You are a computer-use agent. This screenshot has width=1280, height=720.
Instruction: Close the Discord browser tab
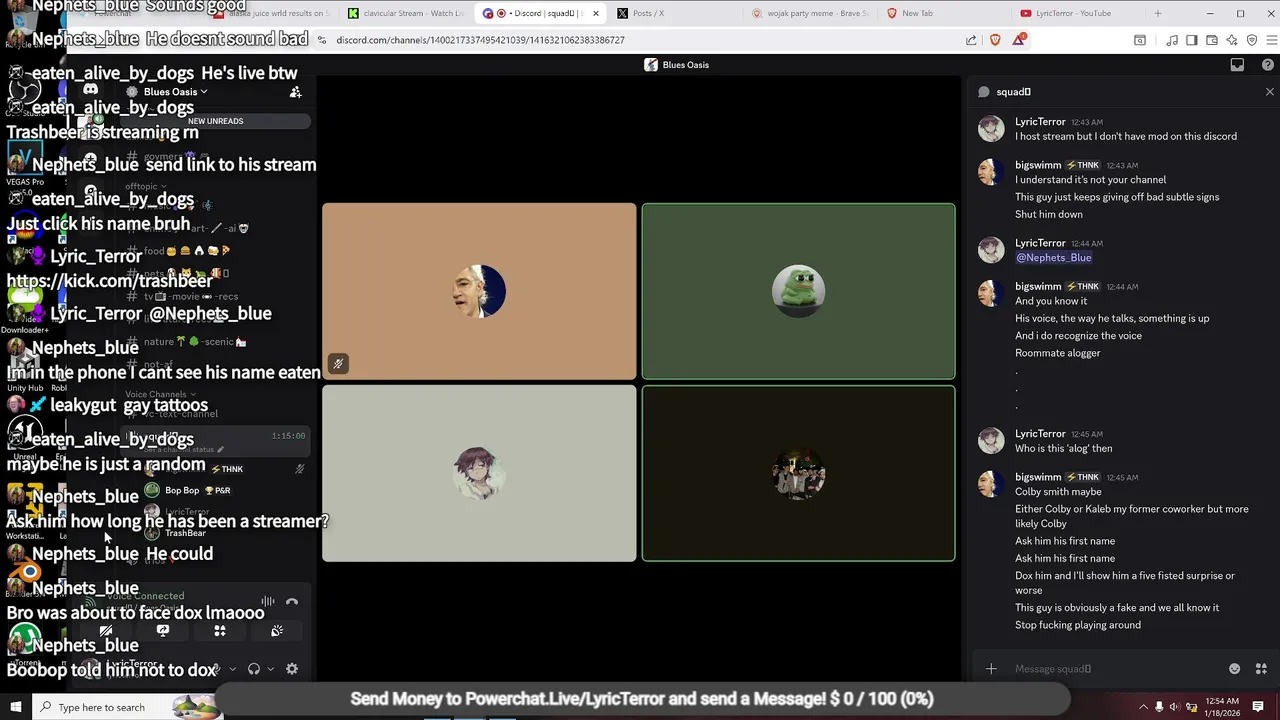point(596,13)
